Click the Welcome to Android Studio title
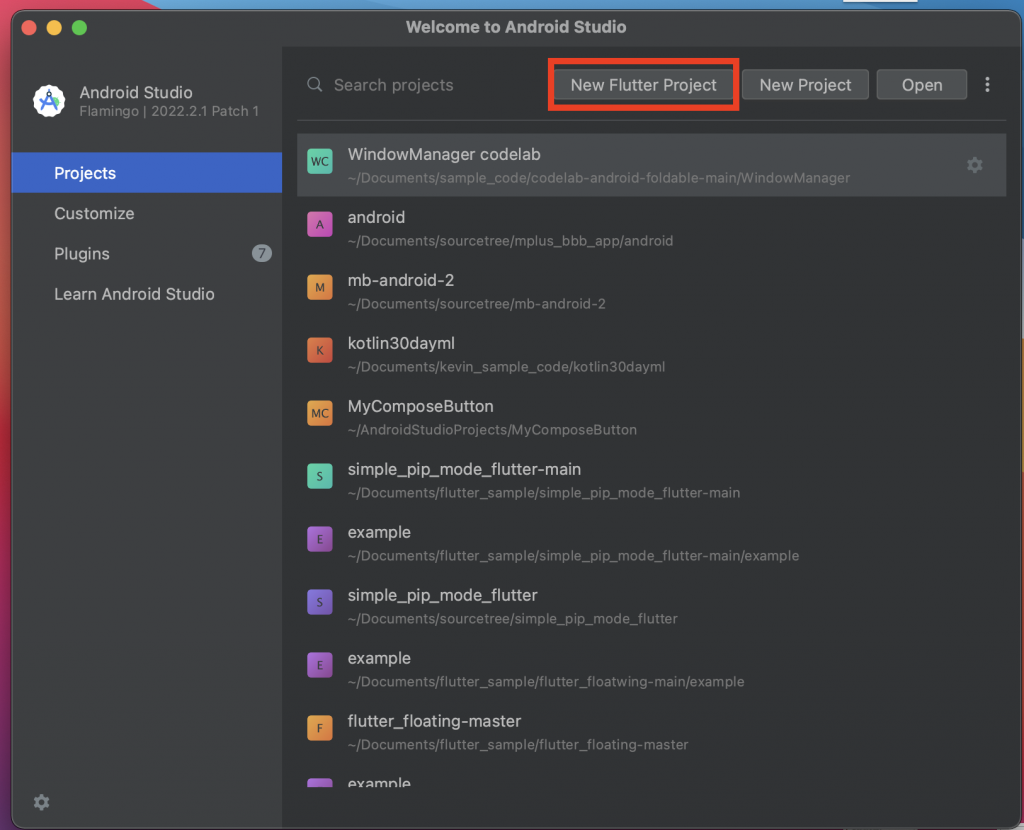 coord(516,27)
